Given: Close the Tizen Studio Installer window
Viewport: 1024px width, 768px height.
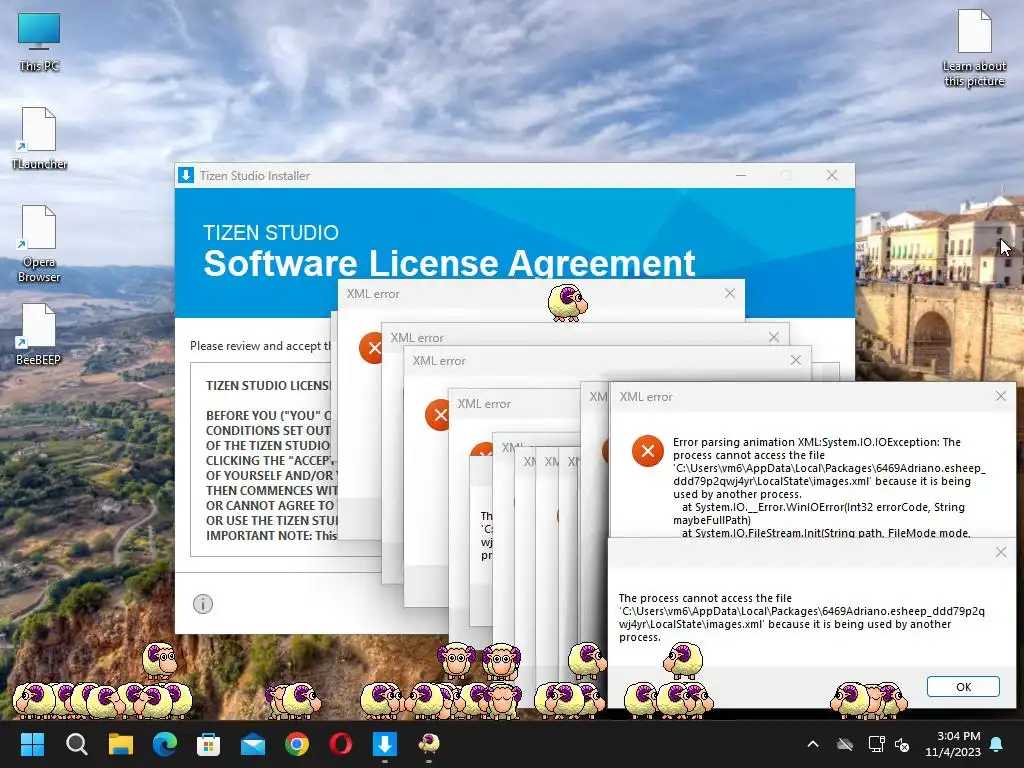Looking at the screenshot, I should (x=831, y=175).
